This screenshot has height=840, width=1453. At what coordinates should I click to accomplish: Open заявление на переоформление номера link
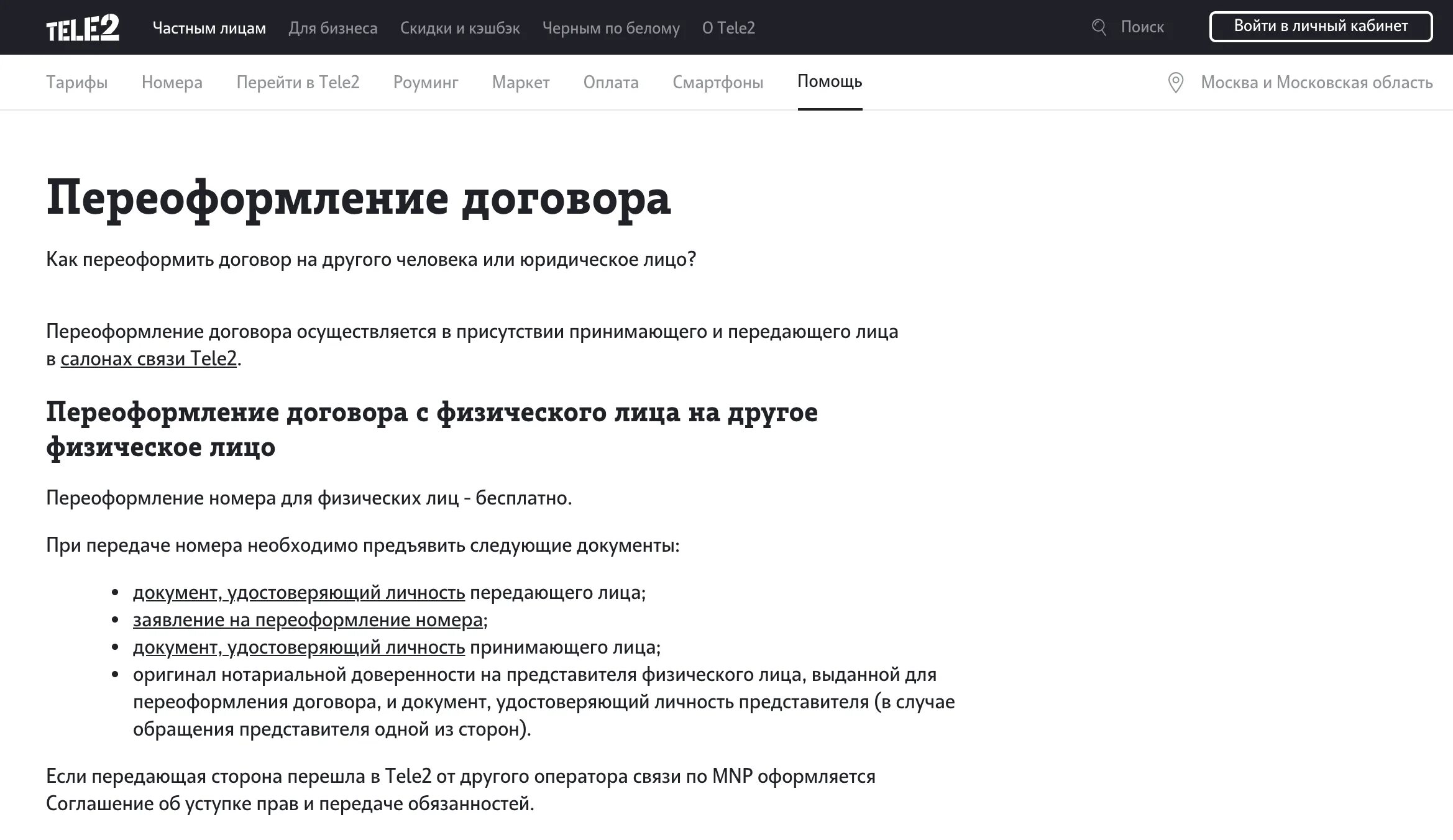[308, 619]
